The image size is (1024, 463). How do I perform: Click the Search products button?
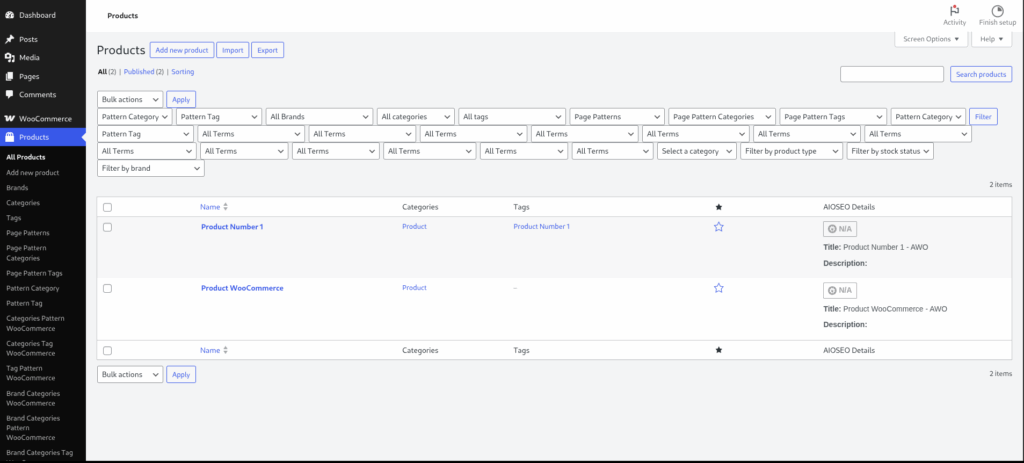point(981,74)
